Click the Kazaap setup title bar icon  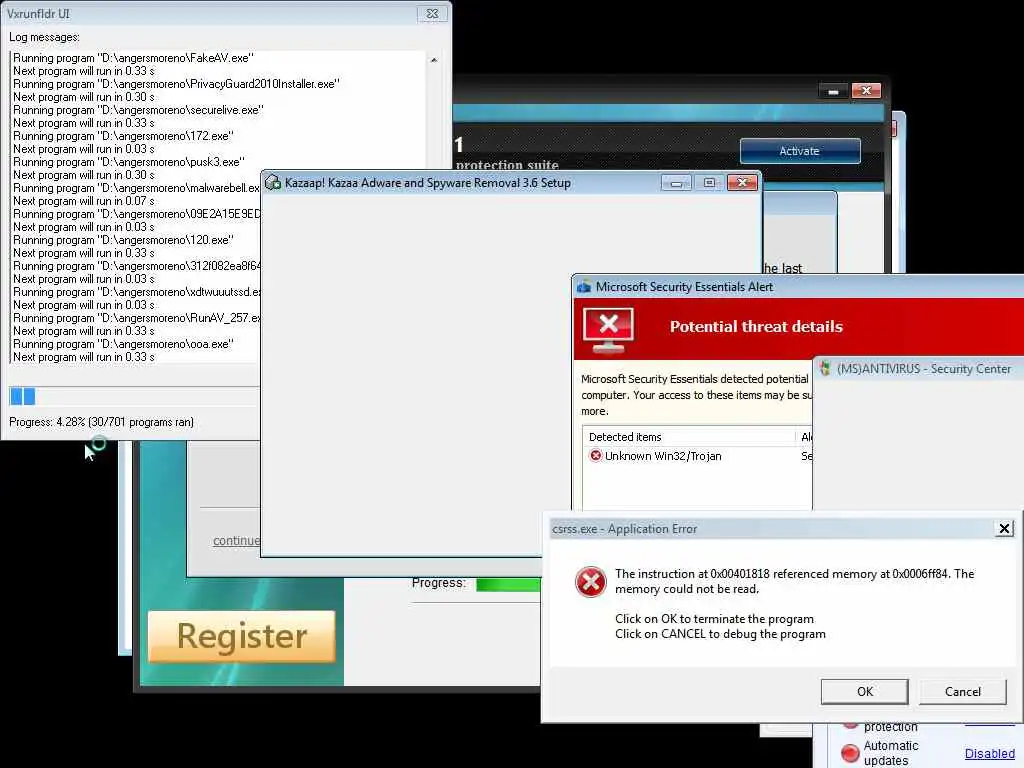point(273,182)
